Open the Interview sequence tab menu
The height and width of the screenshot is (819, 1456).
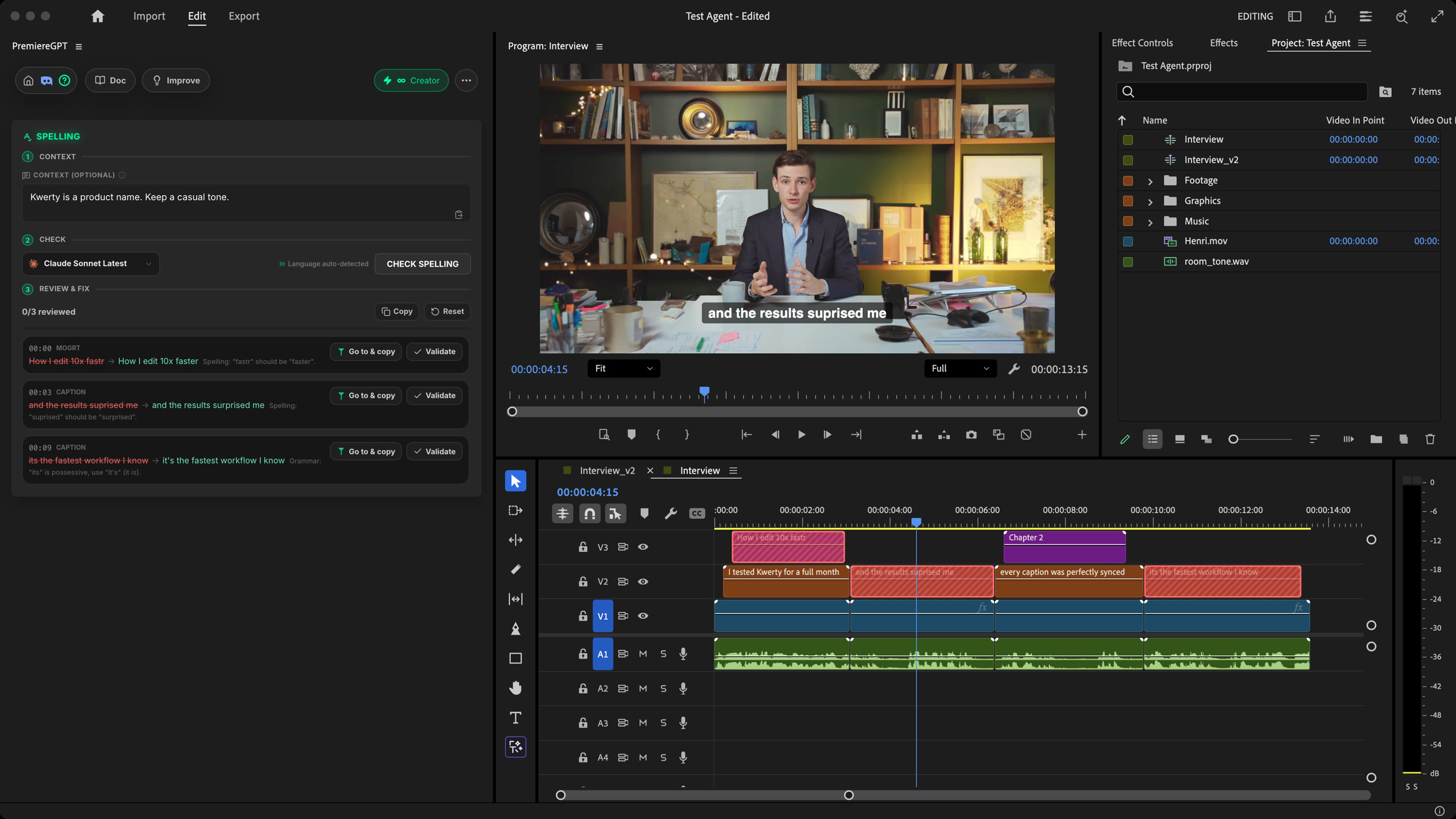point(733,471)
